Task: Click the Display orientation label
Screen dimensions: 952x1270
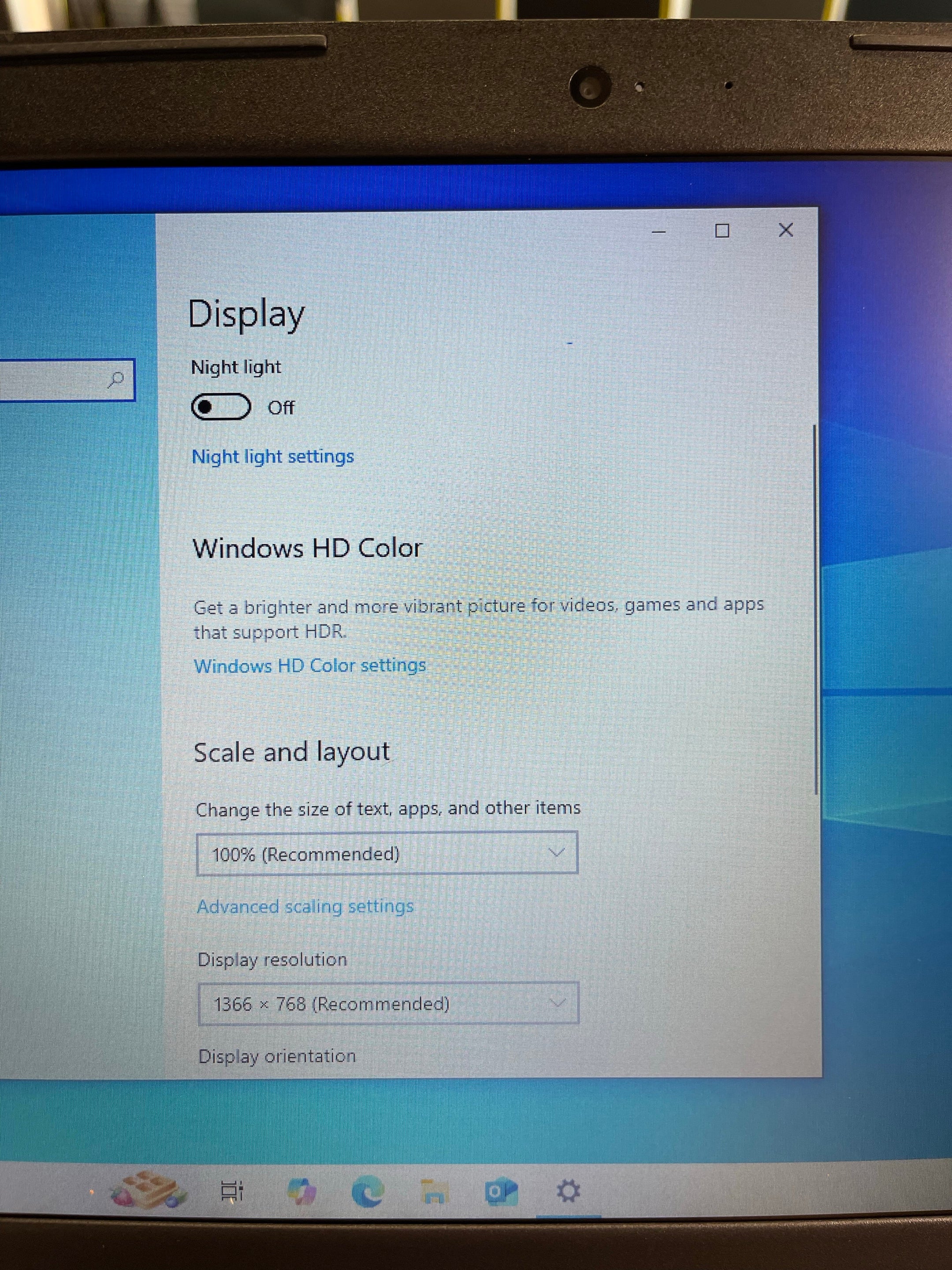Action: click(277, 1057)
